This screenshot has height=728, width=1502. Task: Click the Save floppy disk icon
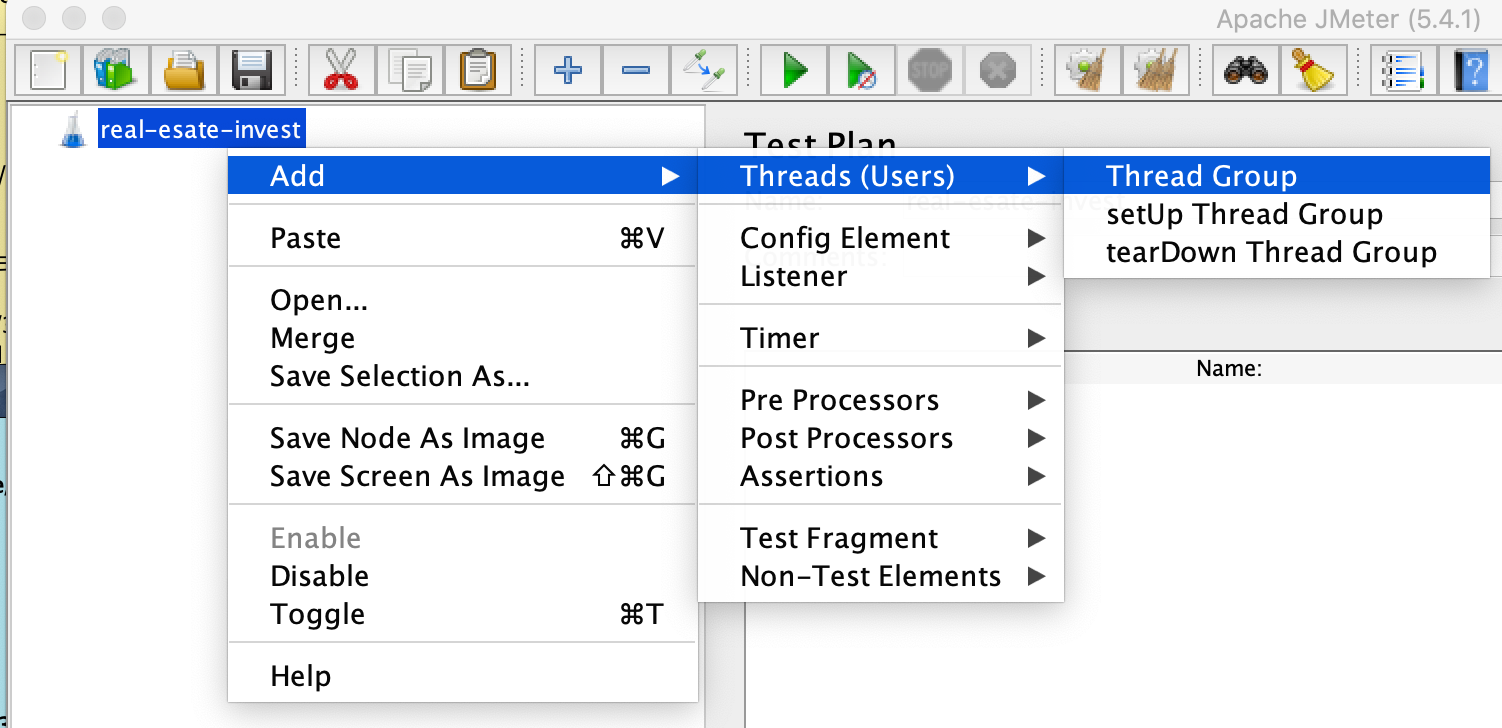[x=253, y=71]
